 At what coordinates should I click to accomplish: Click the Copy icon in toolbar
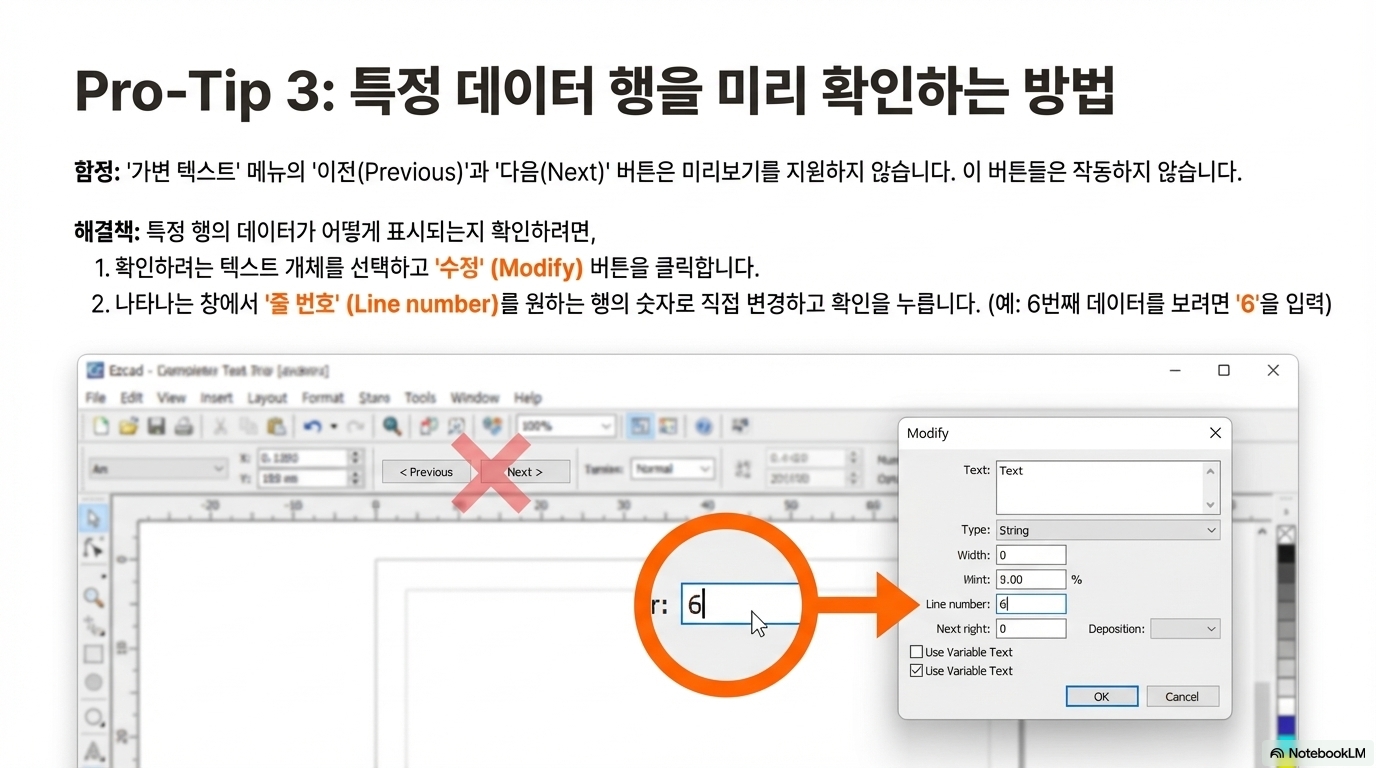point(248,426)
